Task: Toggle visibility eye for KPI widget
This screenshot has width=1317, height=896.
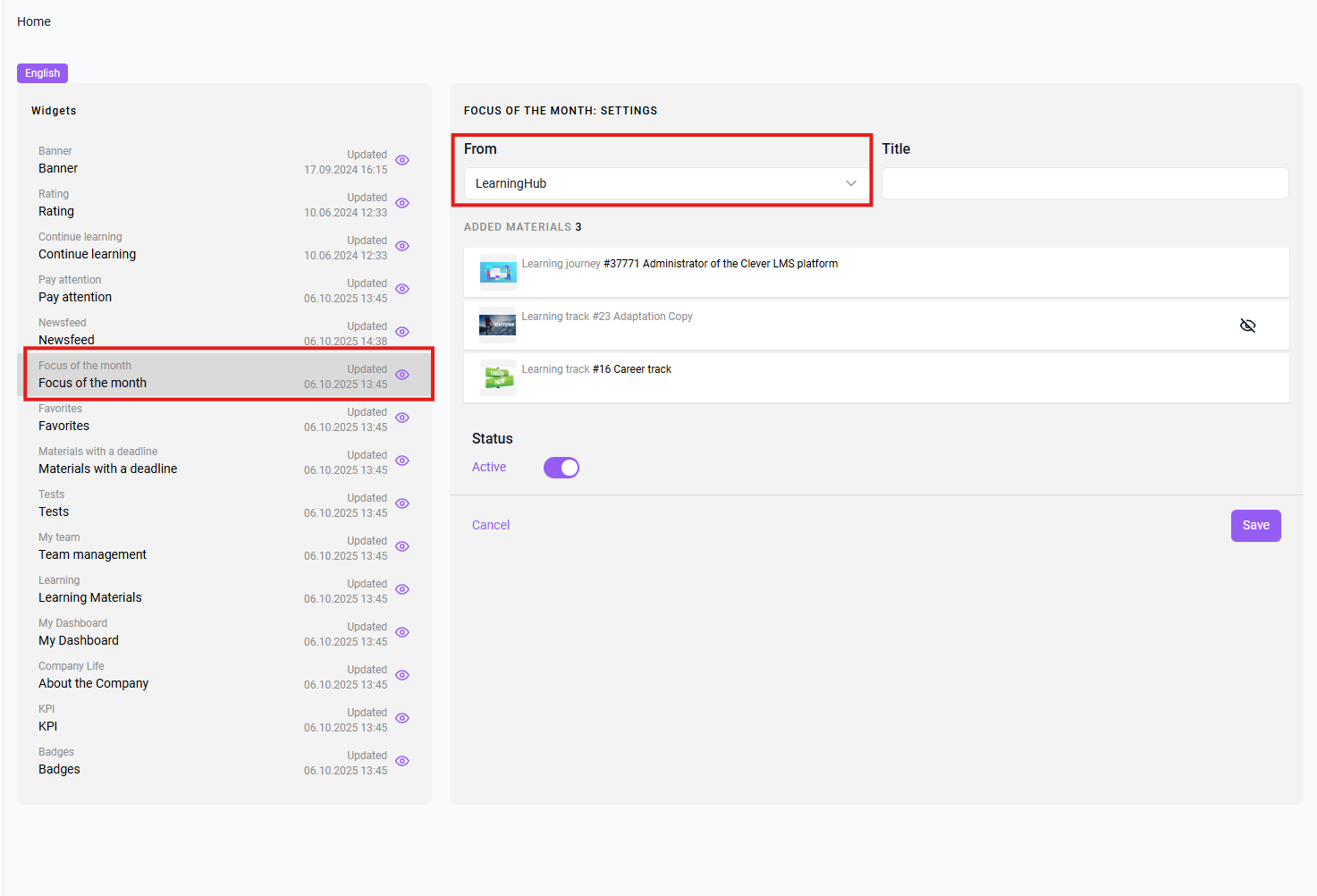Action: pyautogui.click(x=402, y=718)
